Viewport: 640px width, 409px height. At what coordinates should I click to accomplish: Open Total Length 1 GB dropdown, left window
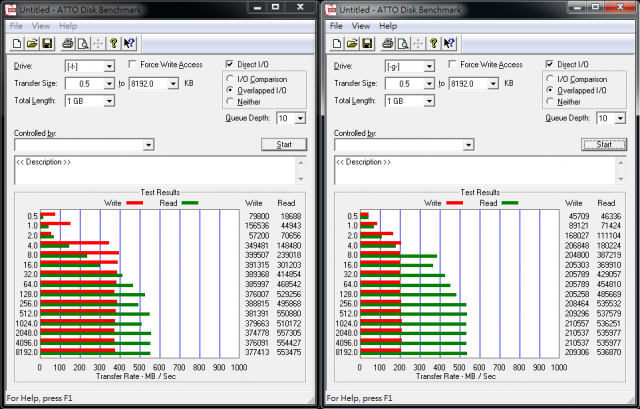109,101
